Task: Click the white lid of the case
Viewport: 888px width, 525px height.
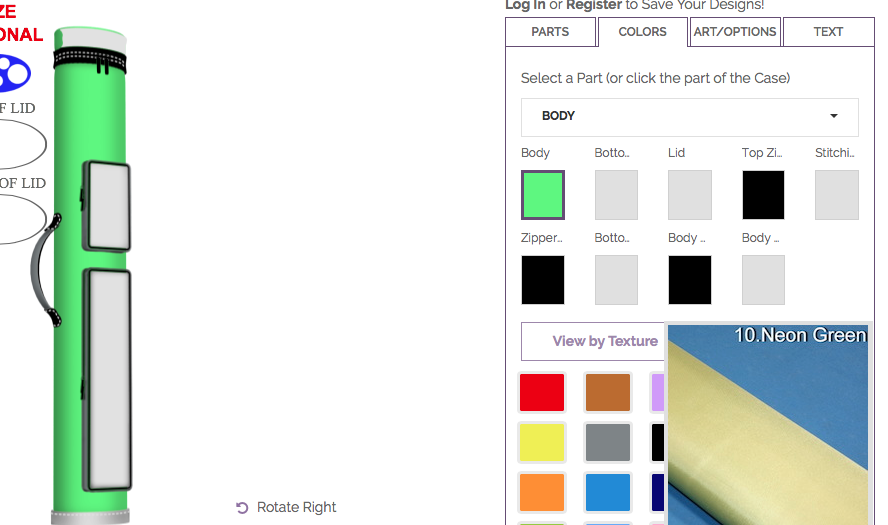Action: point(91,37)
